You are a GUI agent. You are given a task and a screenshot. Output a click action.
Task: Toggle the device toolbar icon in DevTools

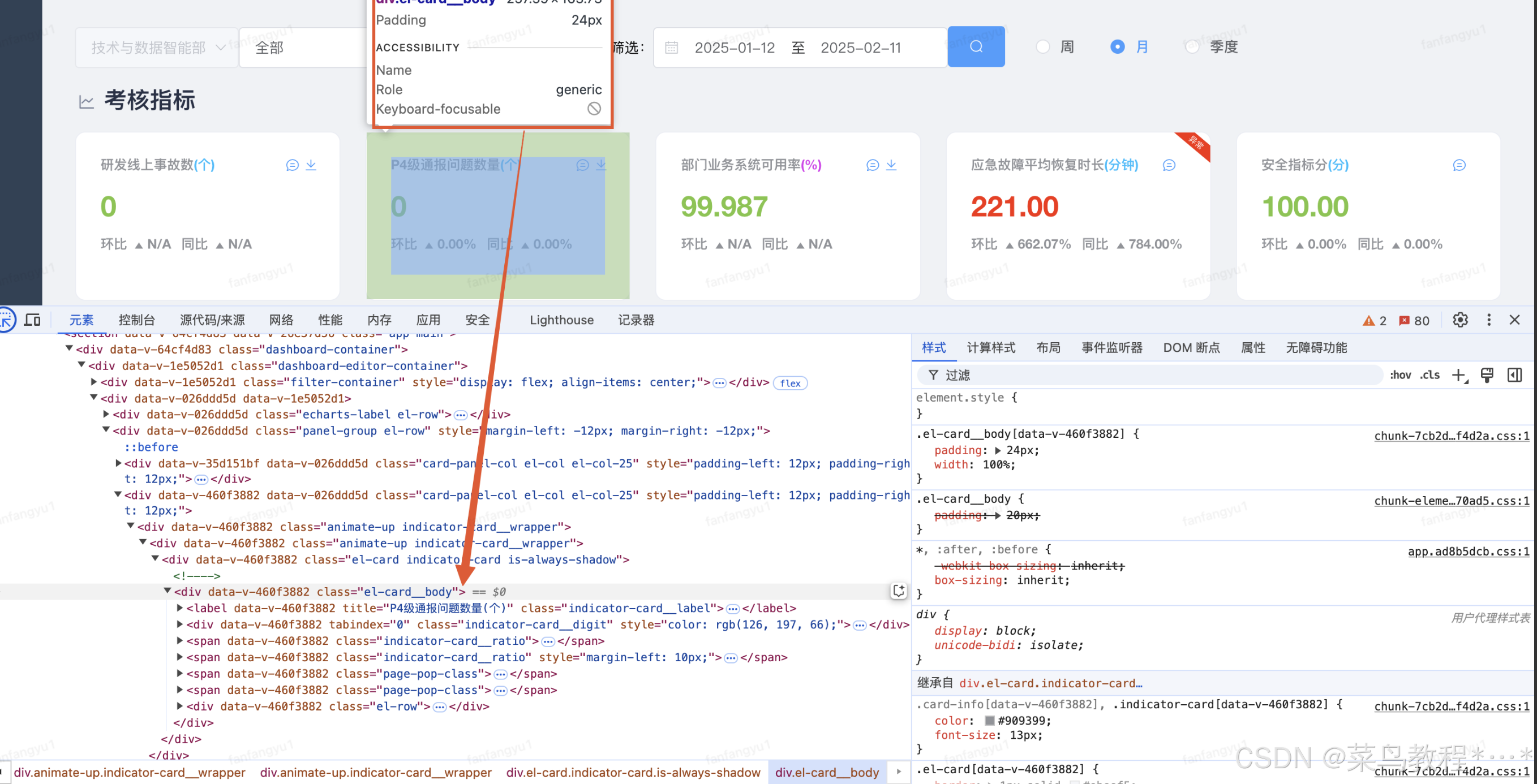(x=32, y=320)
